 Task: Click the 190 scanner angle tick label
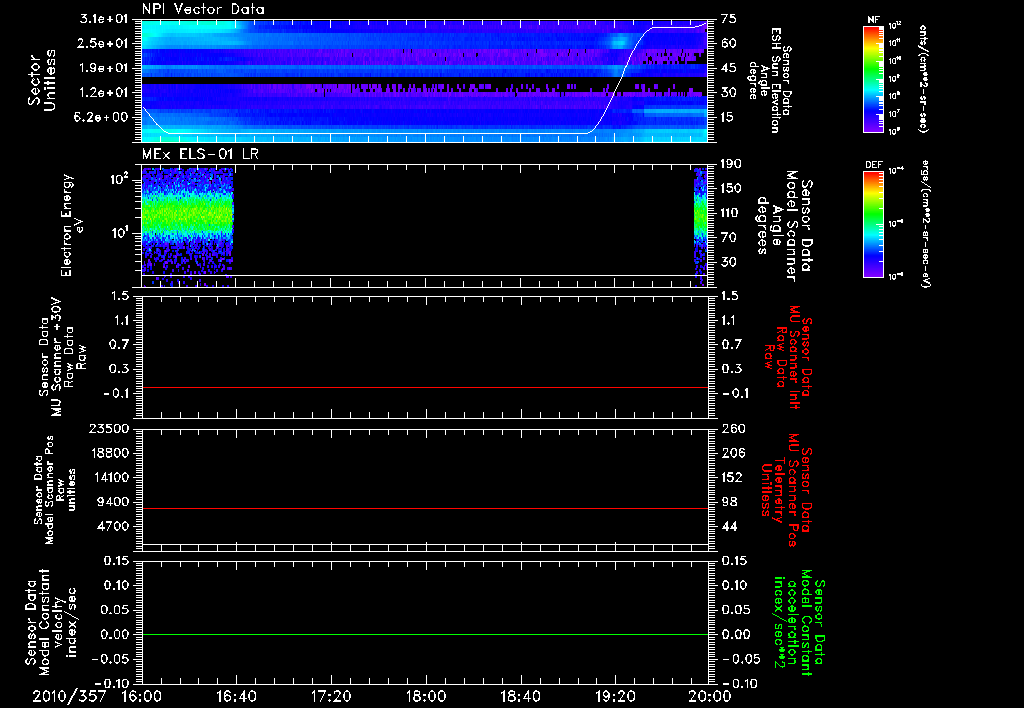pos(731,164)
